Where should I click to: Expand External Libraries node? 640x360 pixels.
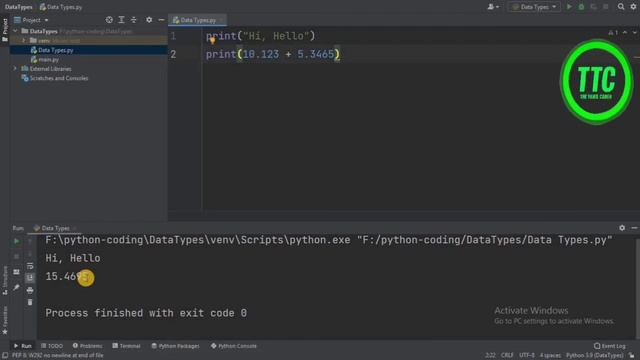pyautogui.click(x=16, y=69)
